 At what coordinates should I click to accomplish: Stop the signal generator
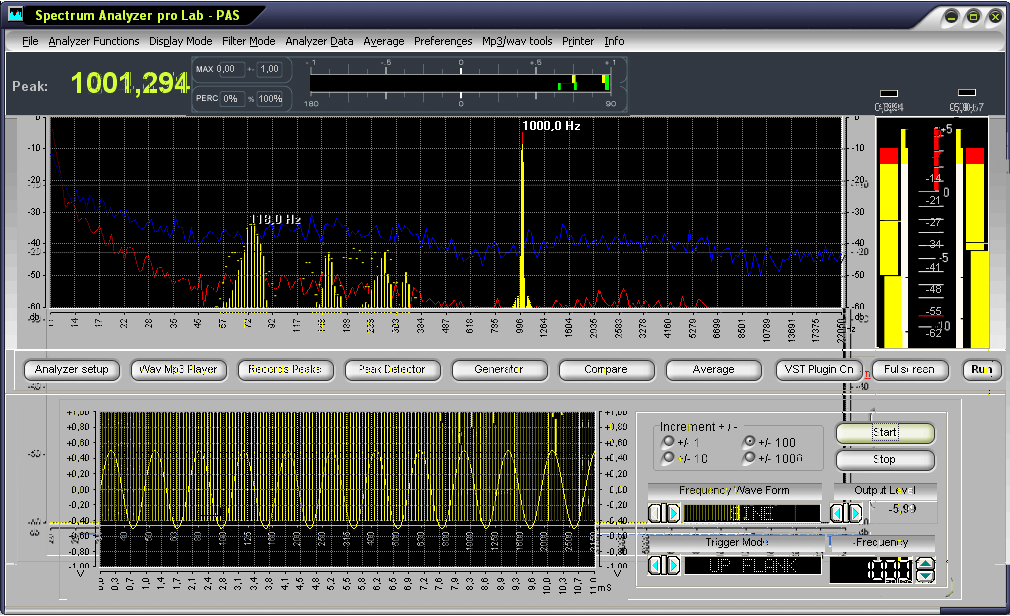884,460
